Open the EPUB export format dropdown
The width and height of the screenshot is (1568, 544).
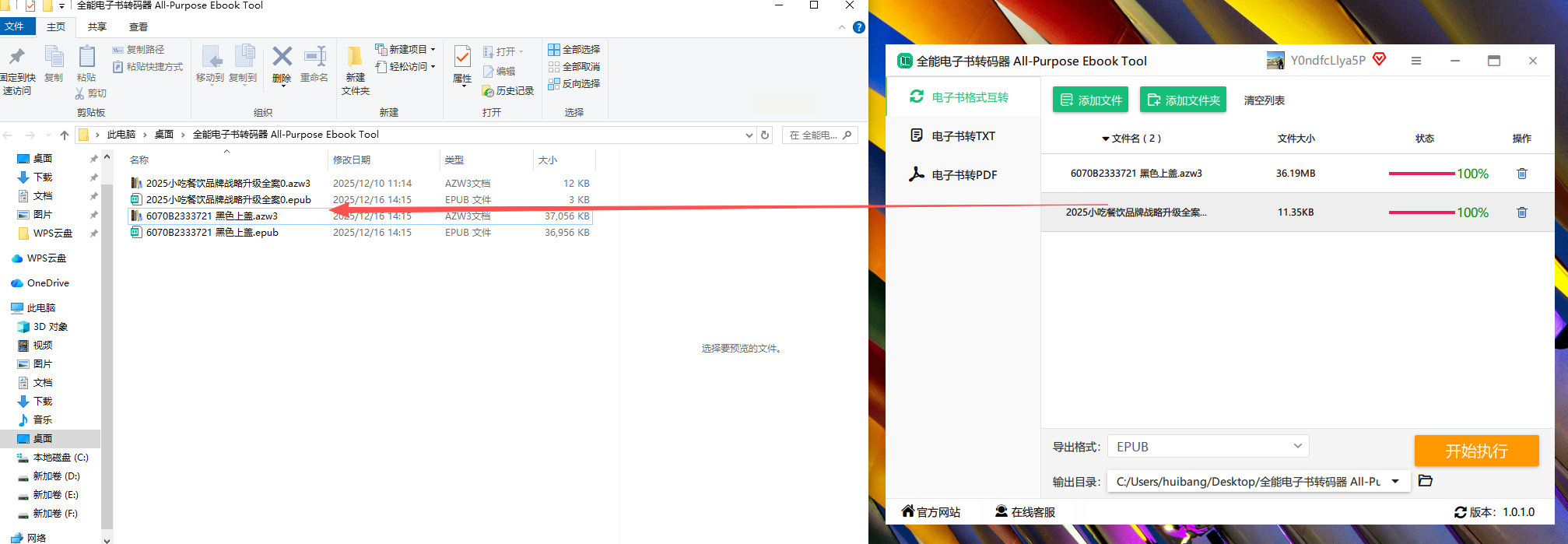point(1208,447)
